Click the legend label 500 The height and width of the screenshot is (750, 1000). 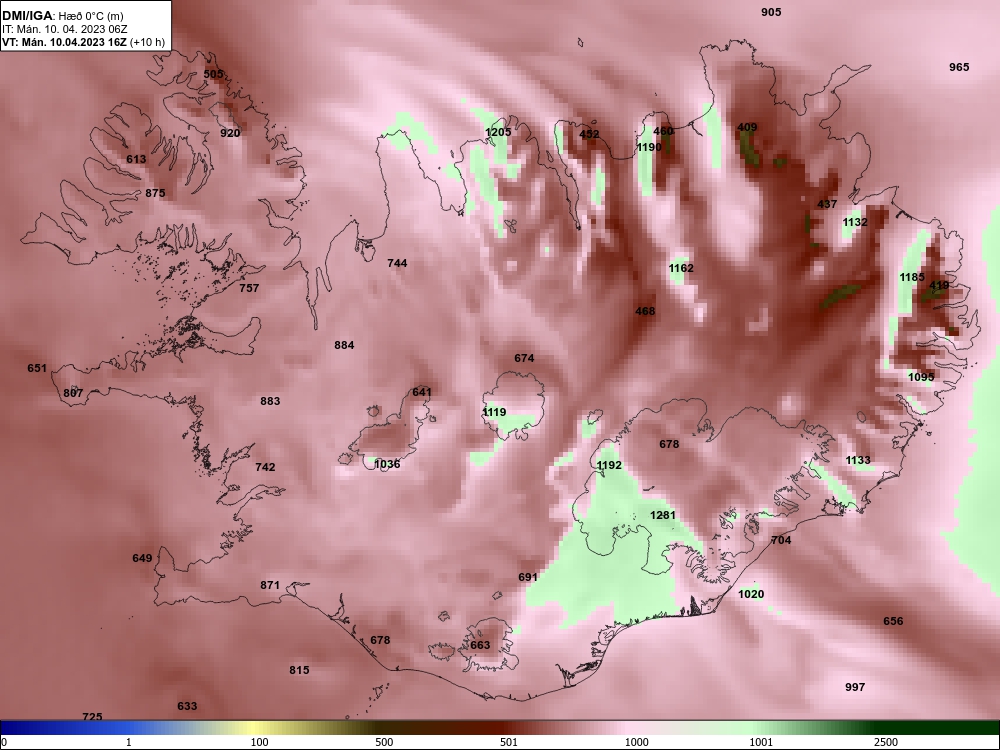[385, 742]
